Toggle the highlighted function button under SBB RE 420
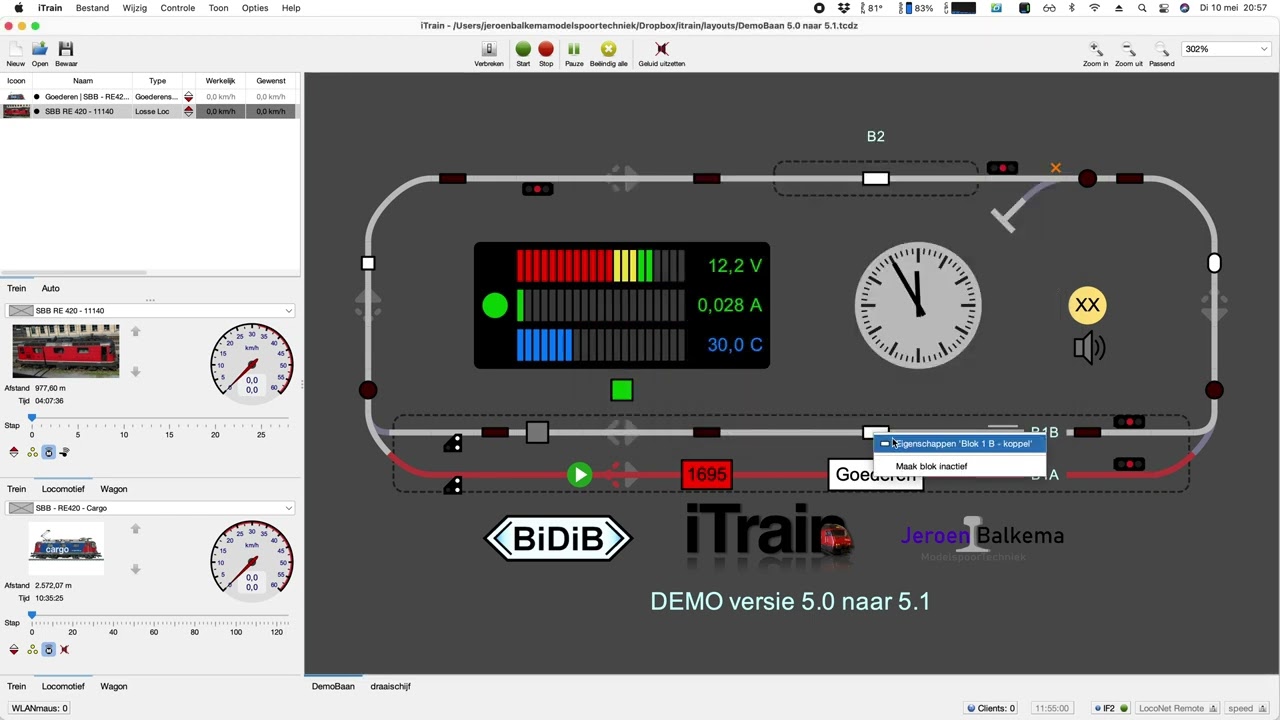 point(48,452)
